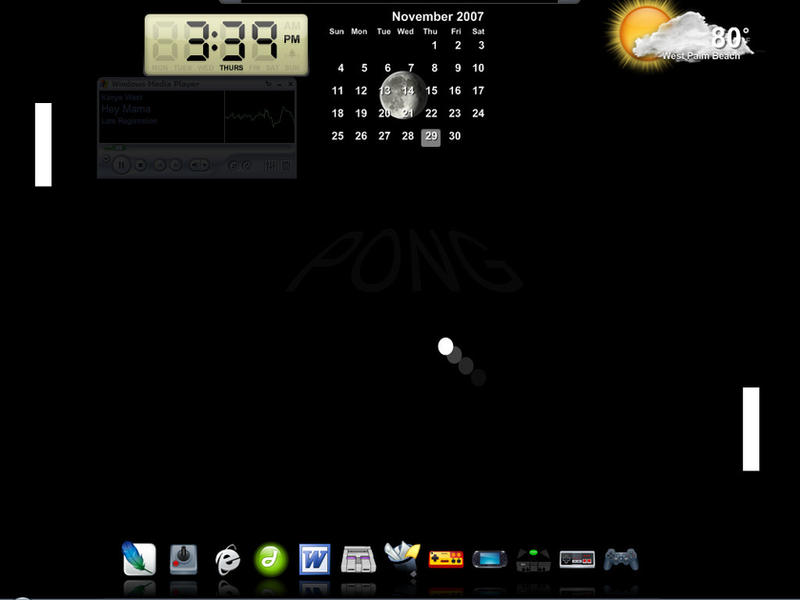
Task: Launch Internet Explorer from the dock
Action: [227, 560]
